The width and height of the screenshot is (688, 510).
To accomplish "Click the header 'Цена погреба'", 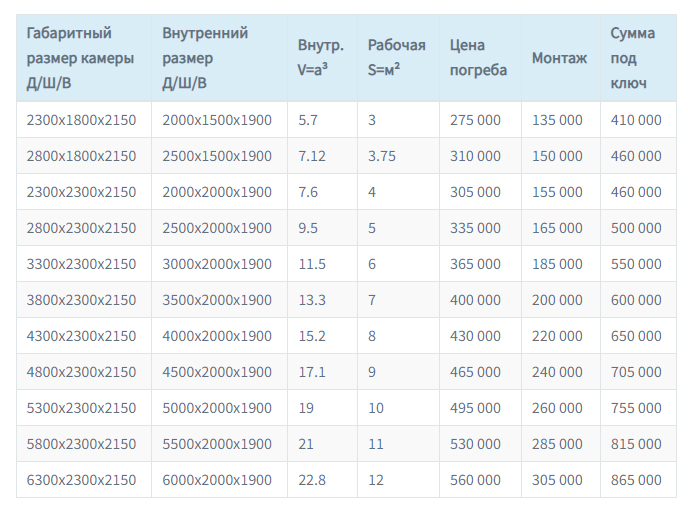I will point(480,58).
